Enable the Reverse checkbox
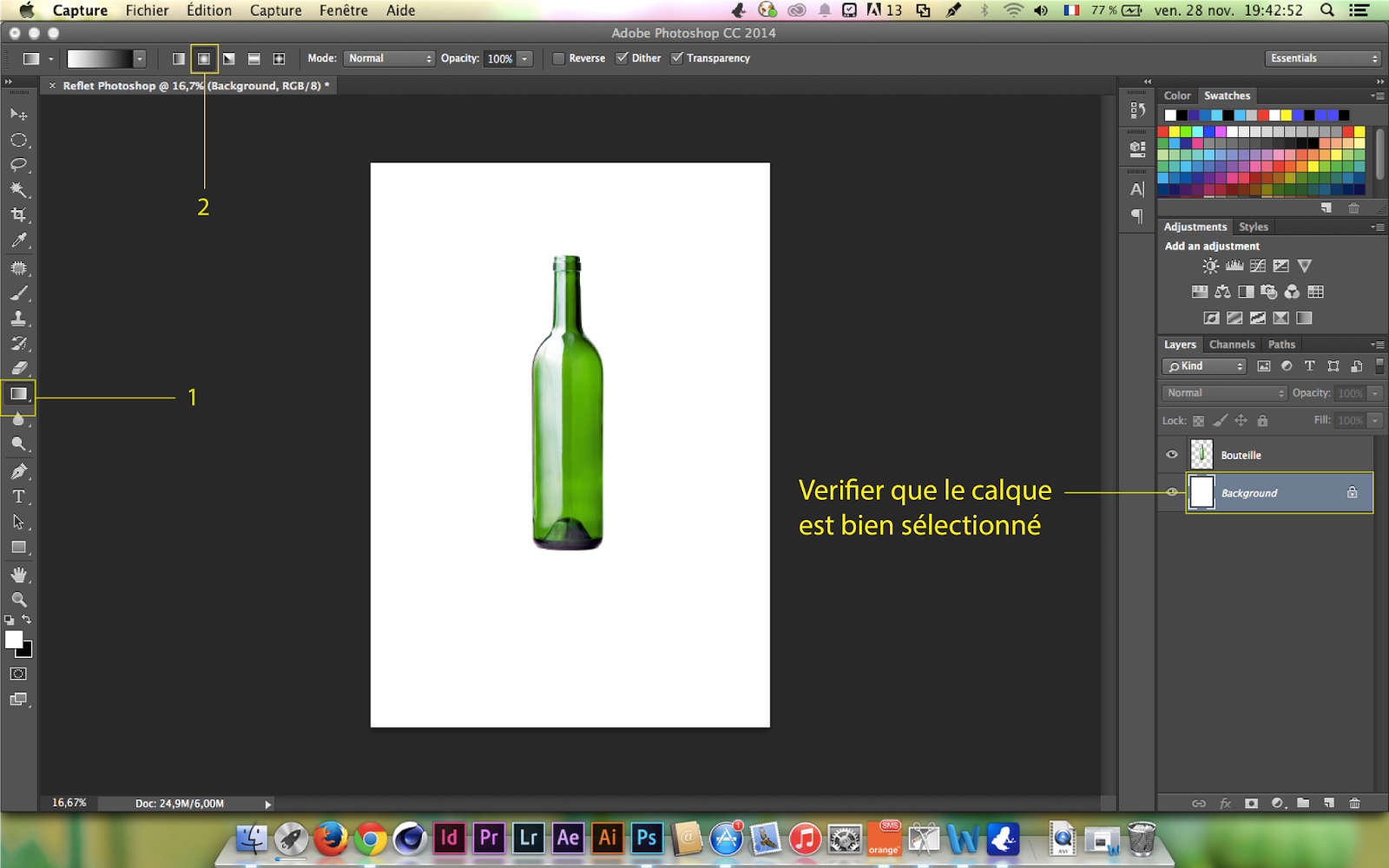 click(x=559, y=58)
